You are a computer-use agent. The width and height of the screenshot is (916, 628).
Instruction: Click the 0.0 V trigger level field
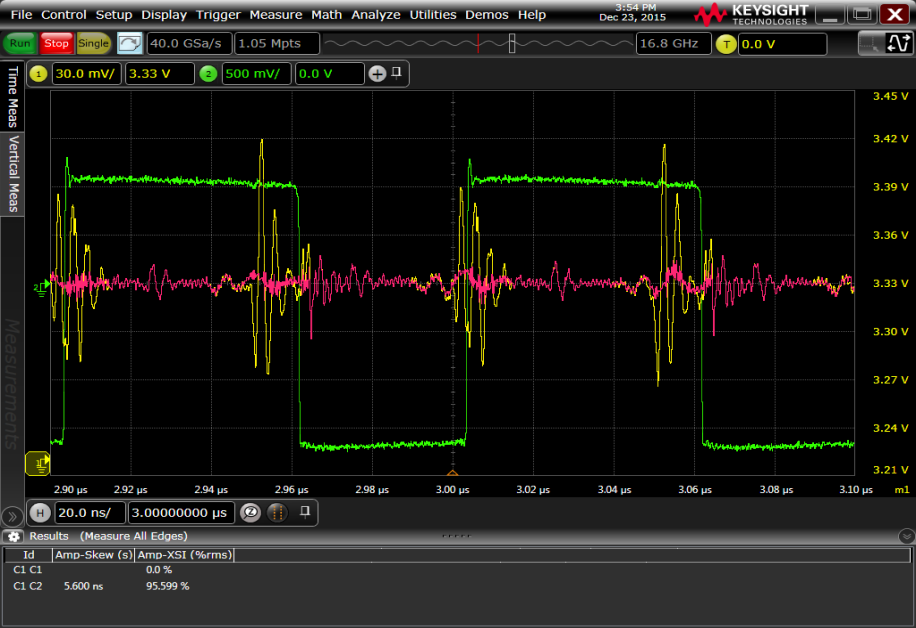pyautogui.click(x=782, y=44)
